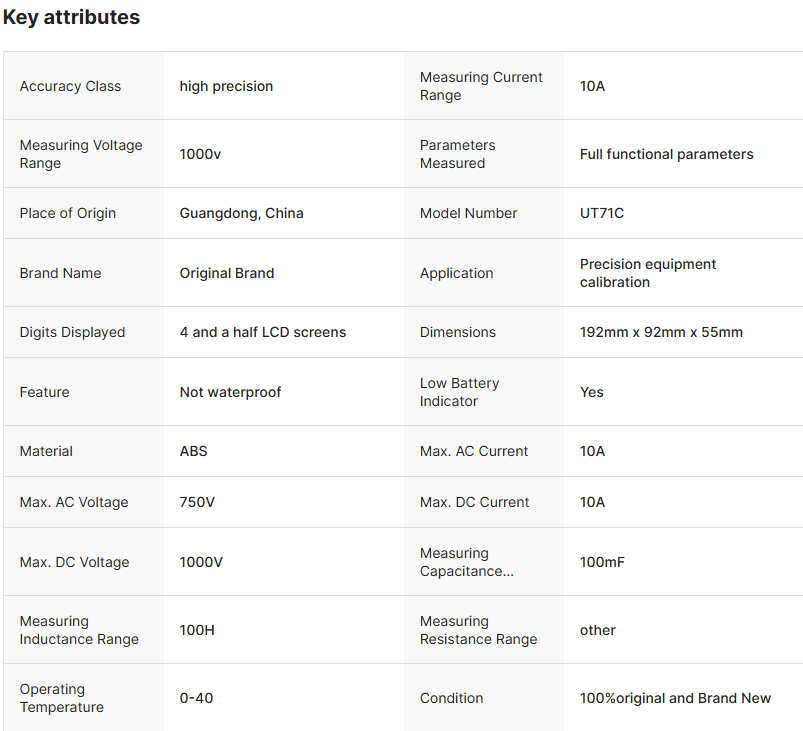
Task: Click the Guangdong, China origin value
Action: [241, 213]
